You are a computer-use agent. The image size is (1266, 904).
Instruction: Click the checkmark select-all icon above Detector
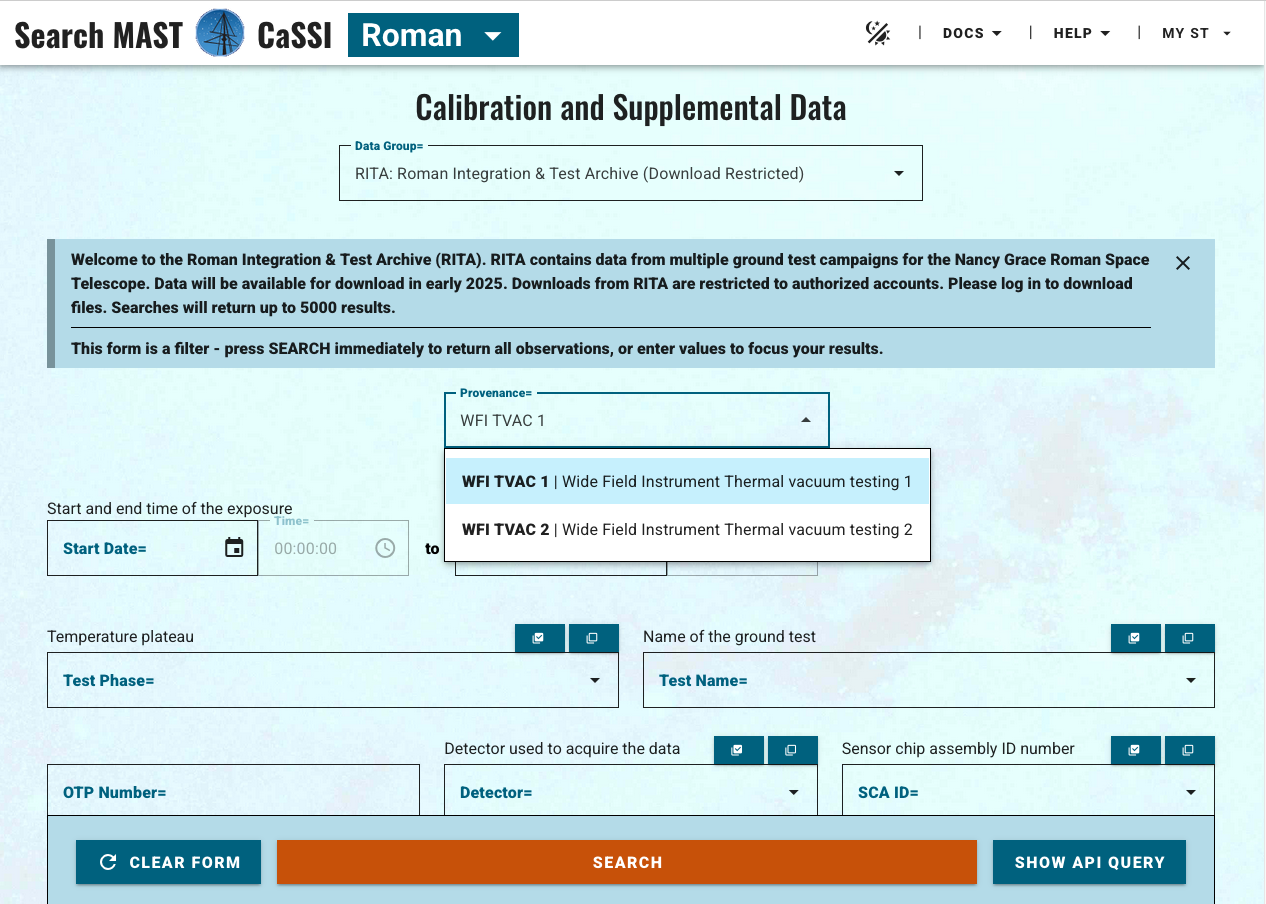pyautogui.click(x=738, y=750)
